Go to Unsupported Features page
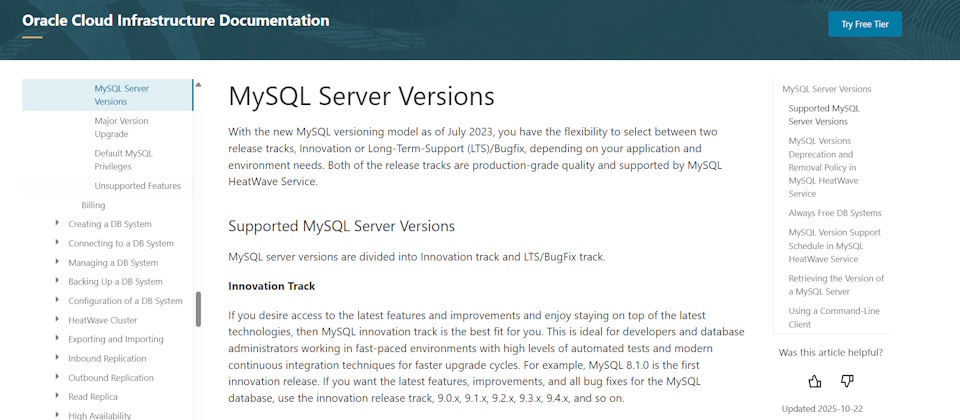The height and width of the screenshot is (420, 960). pos(137,186)
